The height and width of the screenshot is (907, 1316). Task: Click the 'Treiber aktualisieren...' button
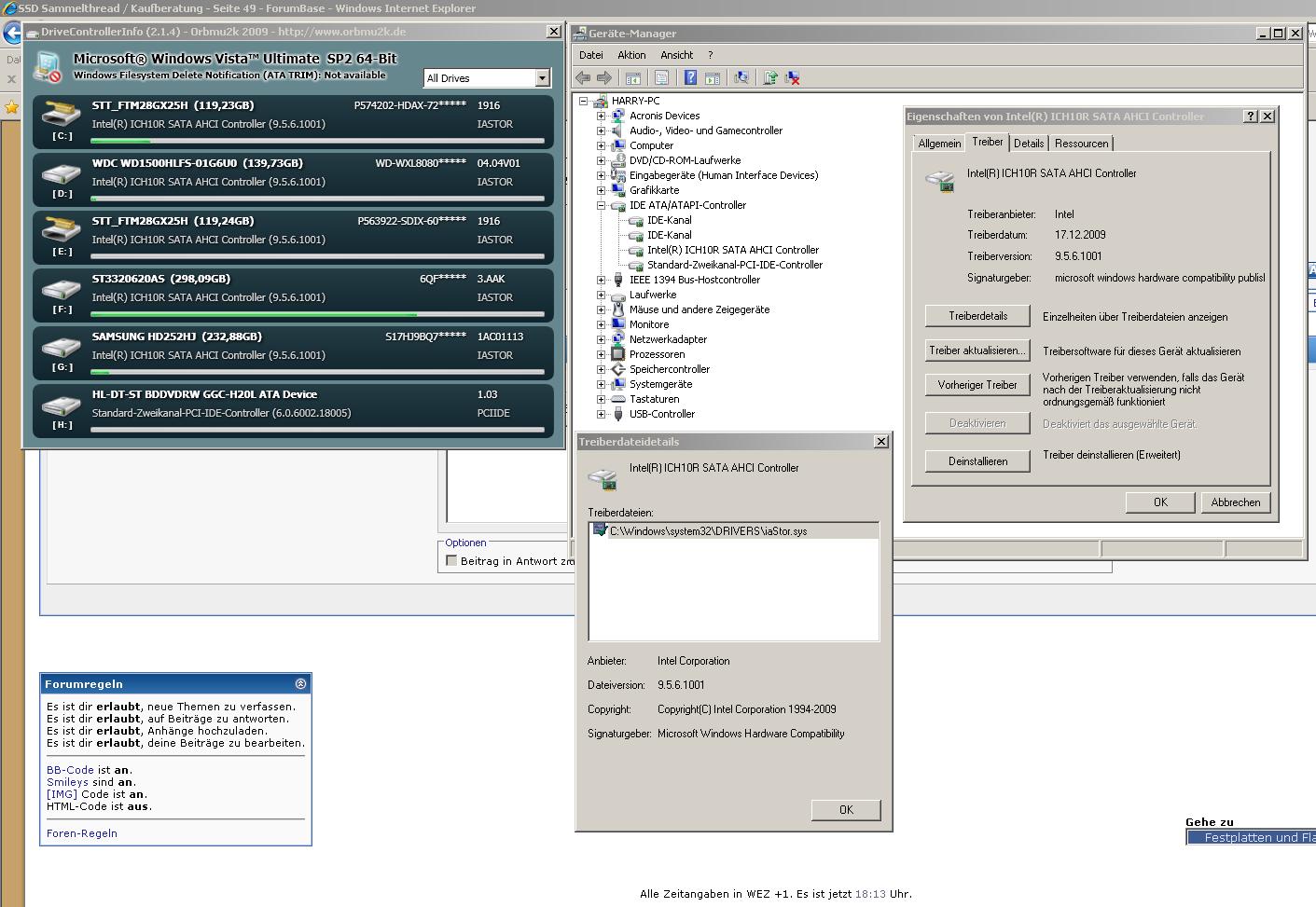click(x=977, y=350)
